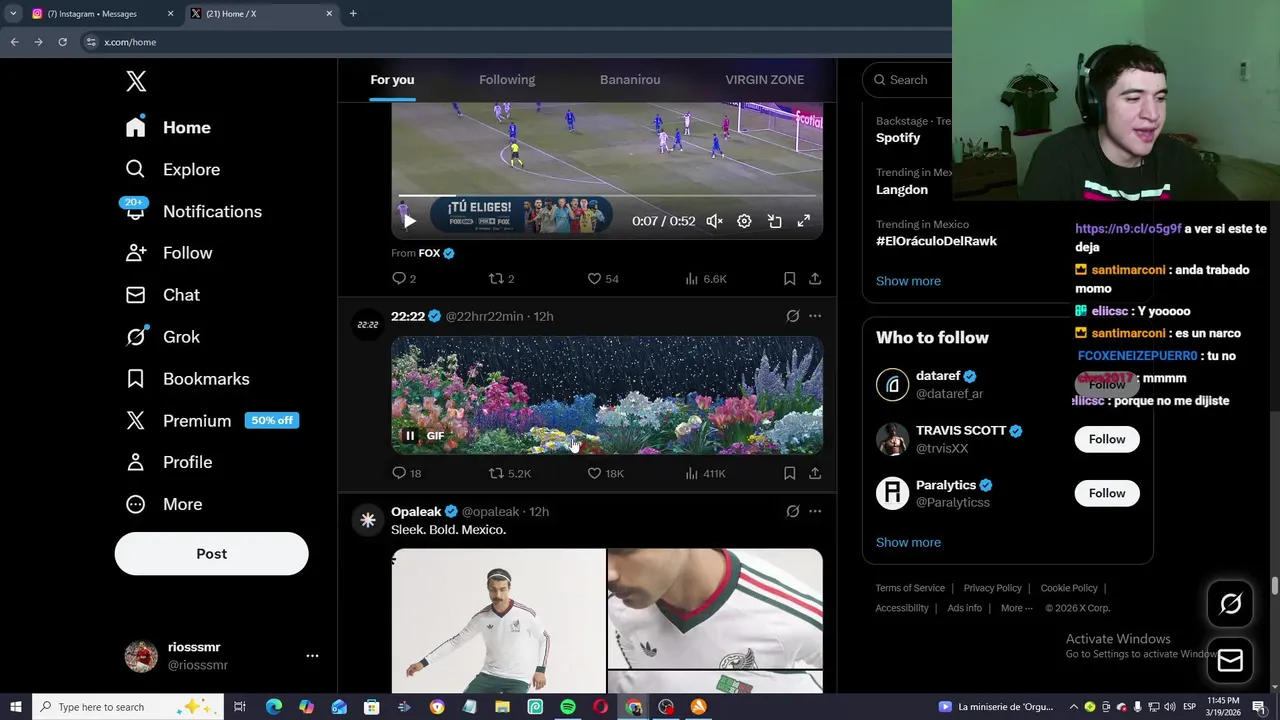Image resolution: width=1280 pixels, height=720 pixels.
Task: Switch to the Bananirou tab
Action: coord(630,80)
